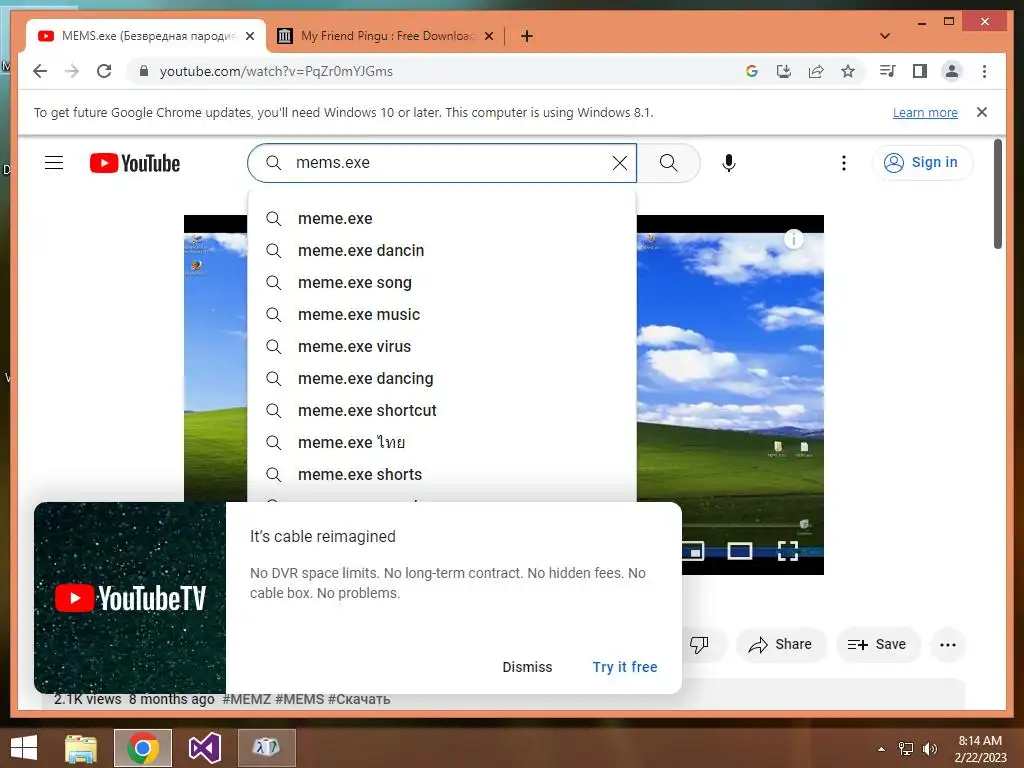Search with your voice microphone
Image resolution: width=1024 pixels, height=768 pixels.
pyautogui.click(x=729, y=163)
